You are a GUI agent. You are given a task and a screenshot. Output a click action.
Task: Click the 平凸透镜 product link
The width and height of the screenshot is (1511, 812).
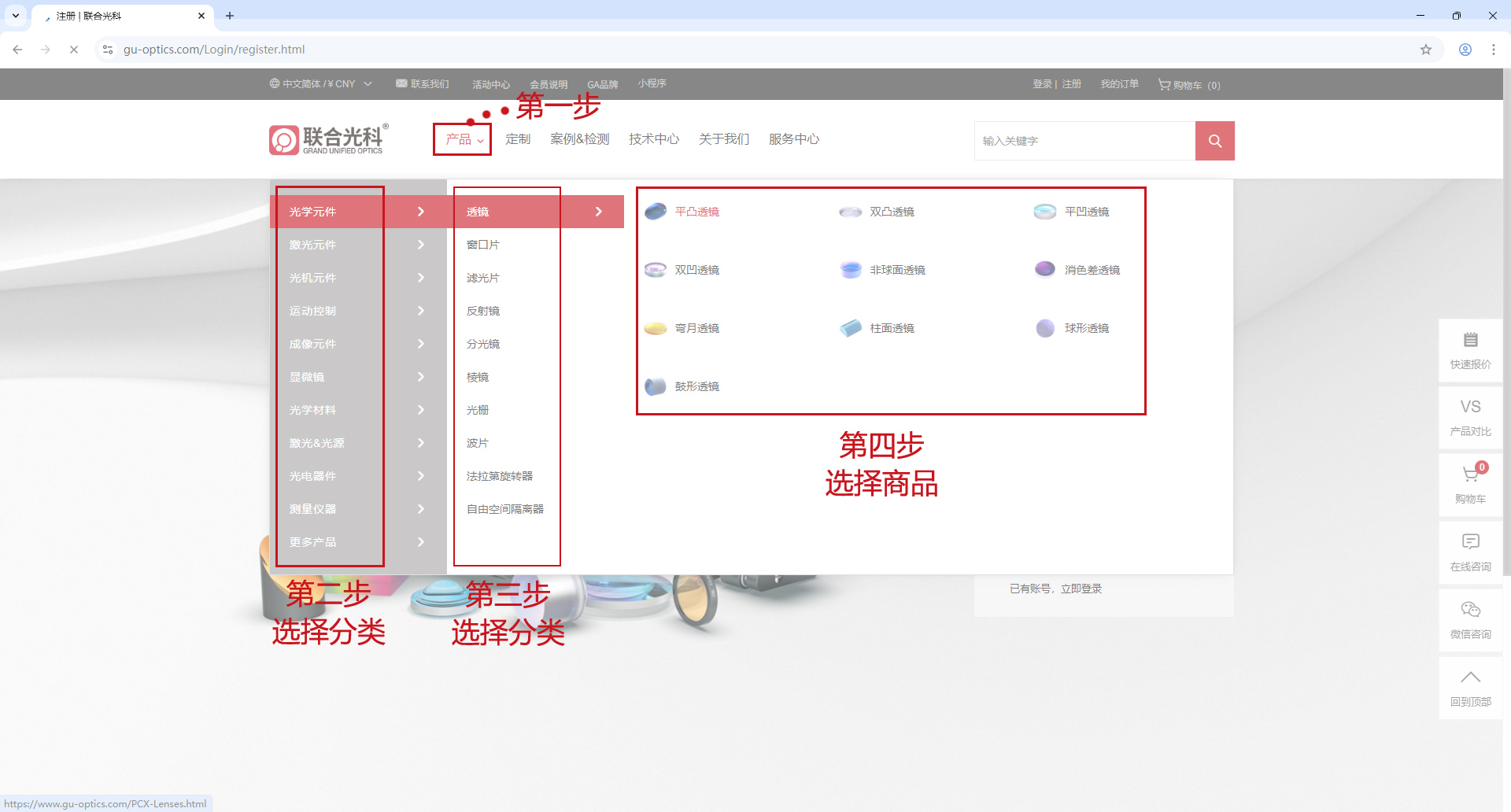click(x=696, y=212)
